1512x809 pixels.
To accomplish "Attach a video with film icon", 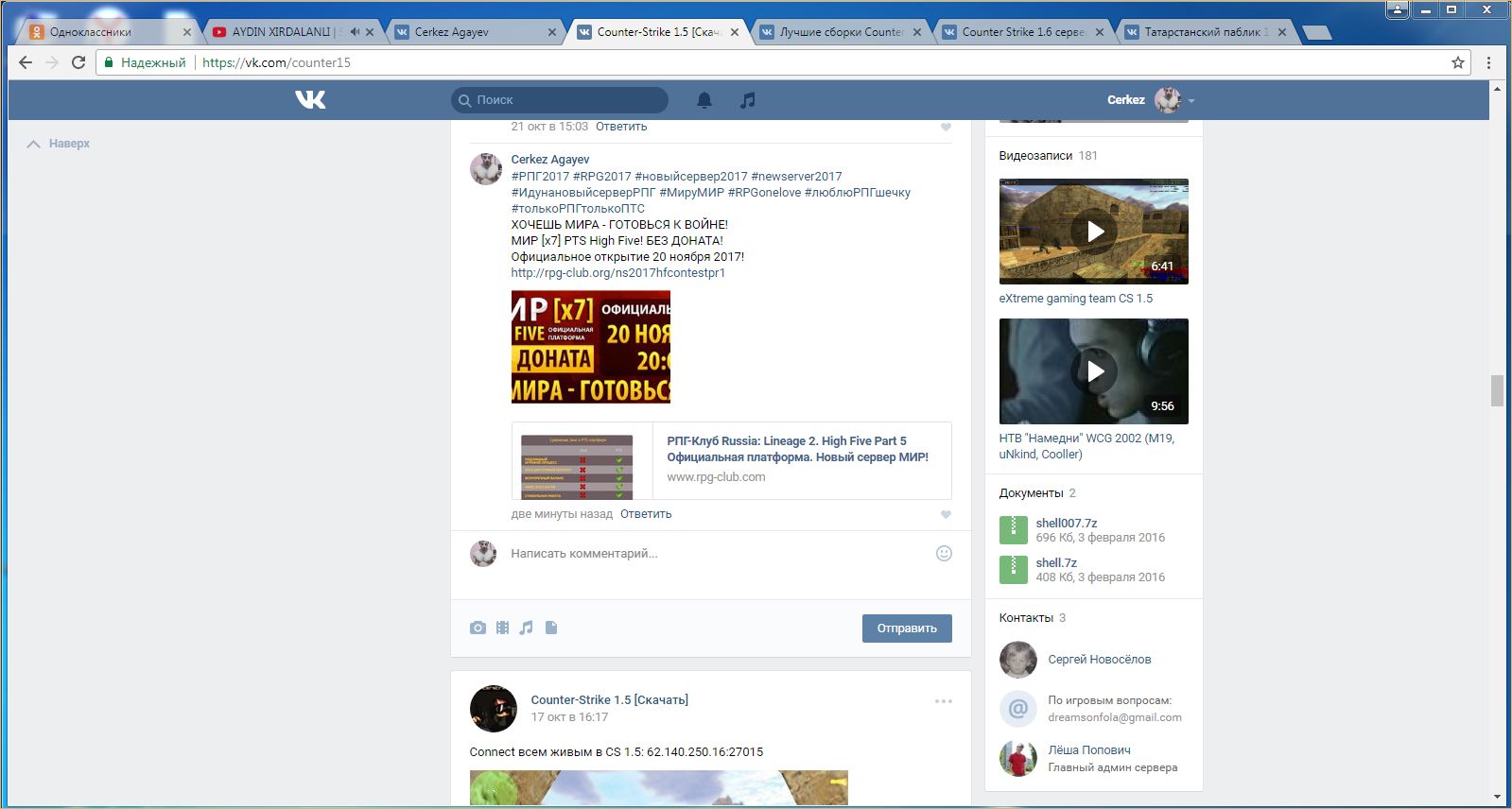I will click(x=502, y=628).
